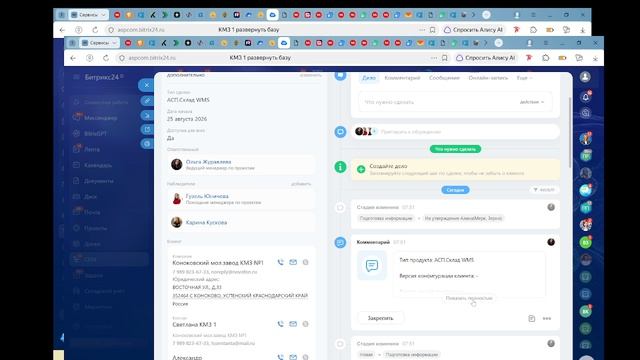Click the second blue side button under the close button
640x360 pixels.
click(147, 116)
